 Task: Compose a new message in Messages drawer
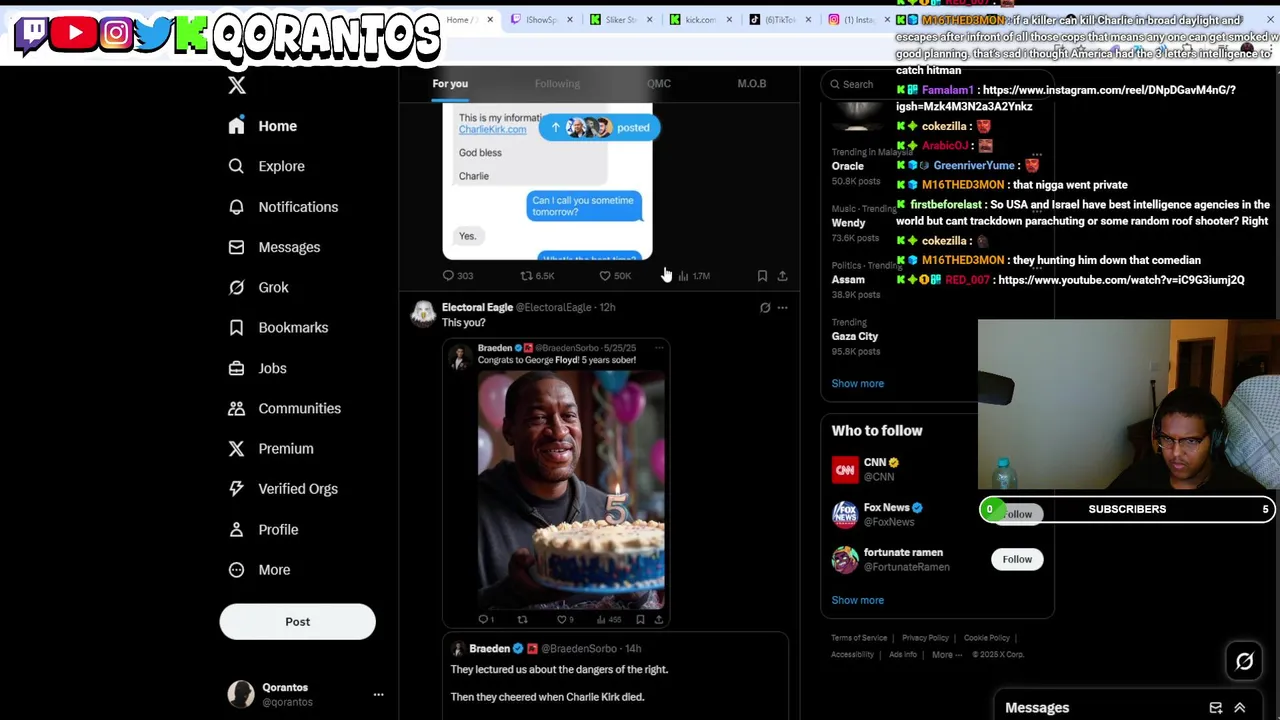tap(1216, 708)
